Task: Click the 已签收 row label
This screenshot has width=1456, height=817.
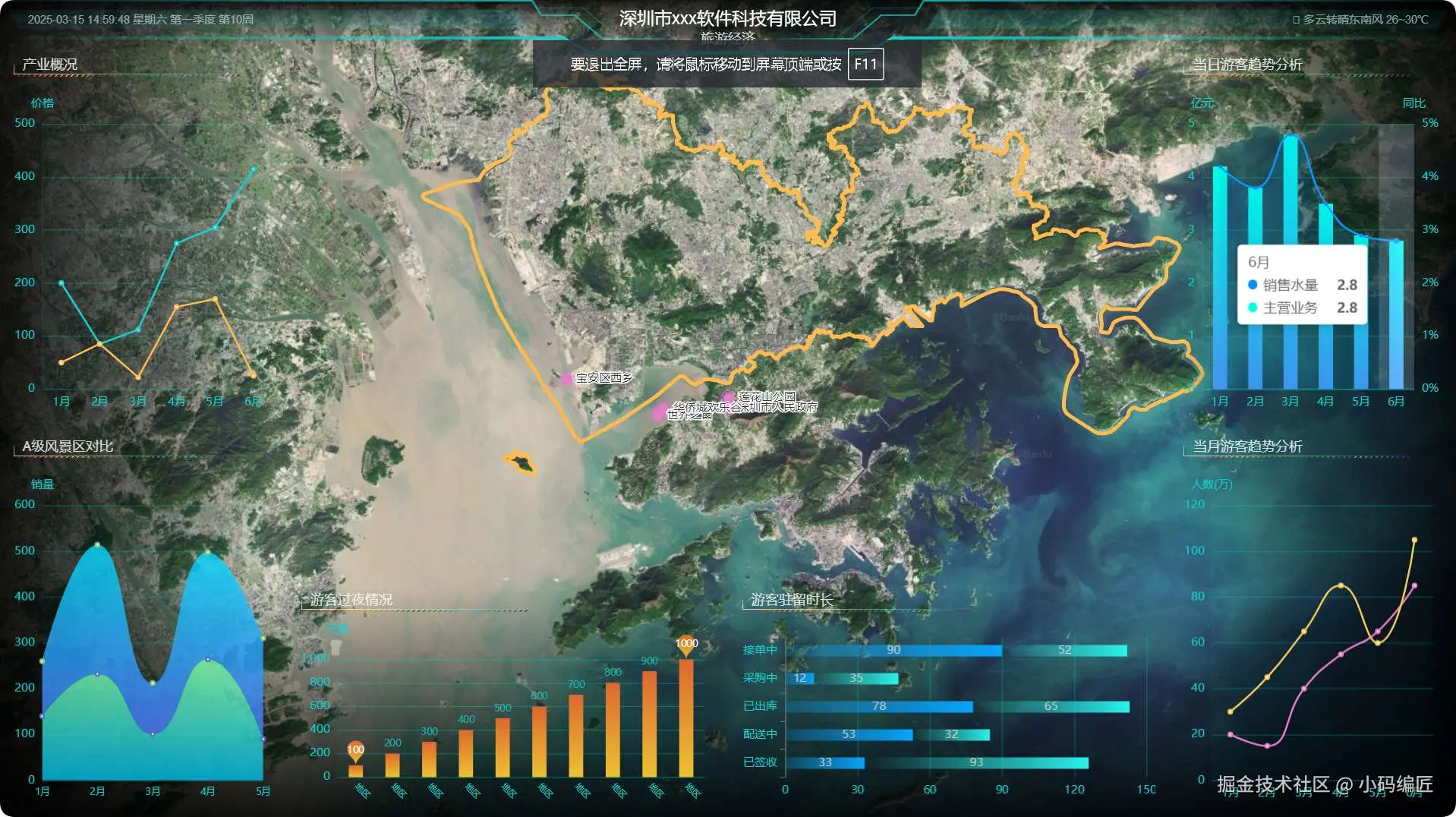Action: (x=760, y=762)
